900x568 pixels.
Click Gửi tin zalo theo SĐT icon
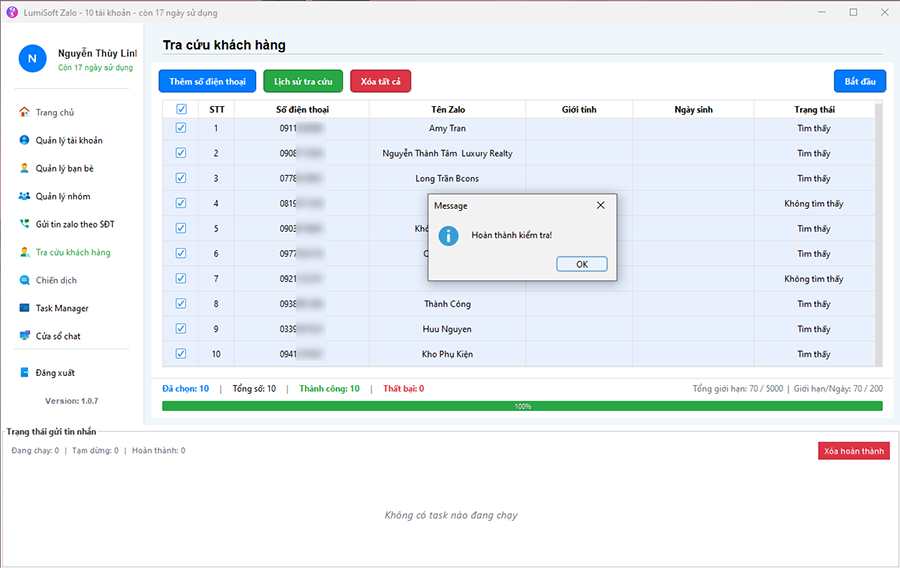tap(24, 224)
